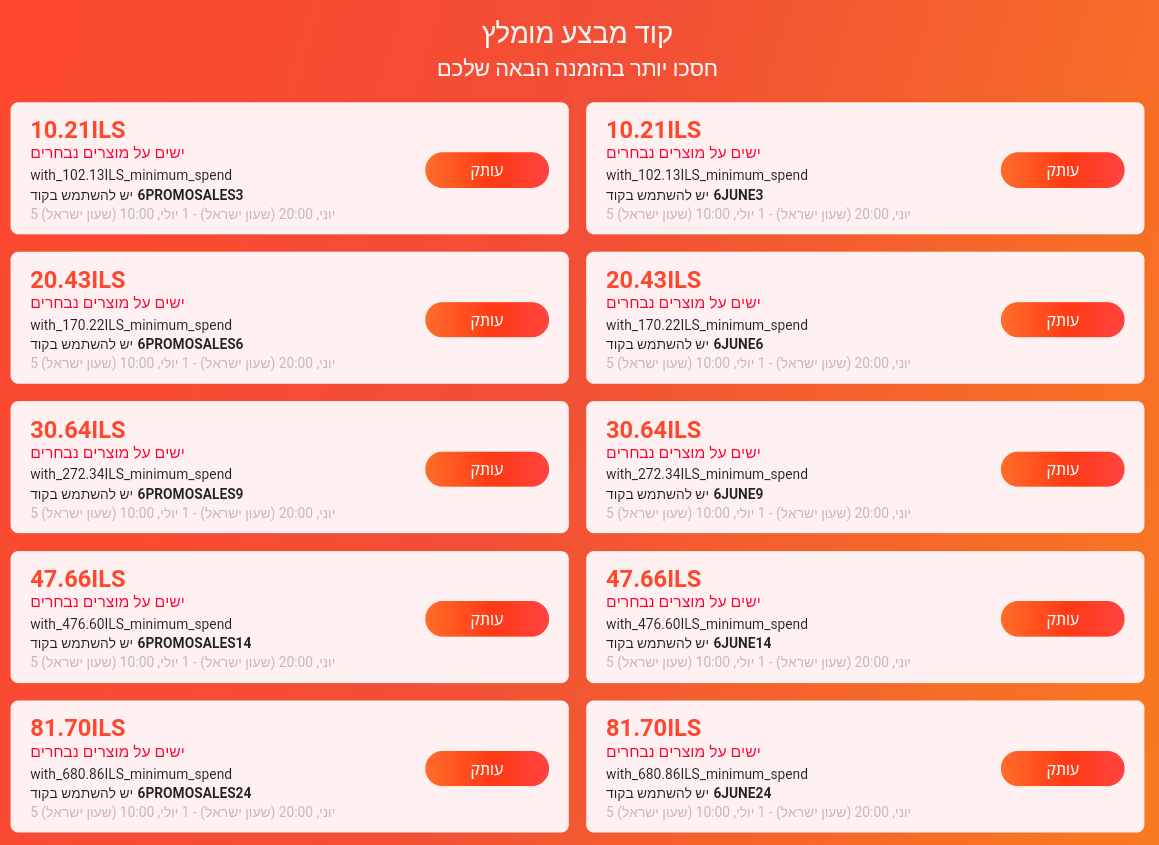Copy the 6JUNE6 promo code
1159x845 pixels.
tap(1062, 320)
